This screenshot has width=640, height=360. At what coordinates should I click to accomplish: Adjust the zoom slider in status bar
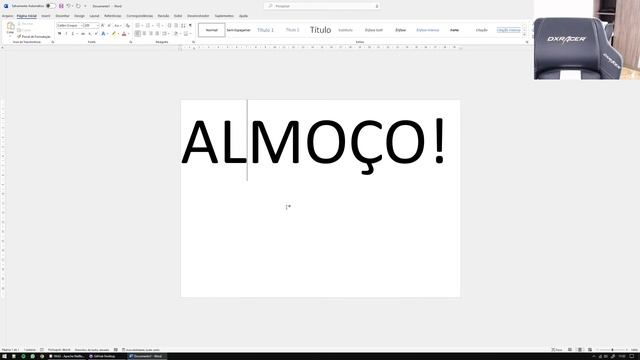tap(612, 350)
